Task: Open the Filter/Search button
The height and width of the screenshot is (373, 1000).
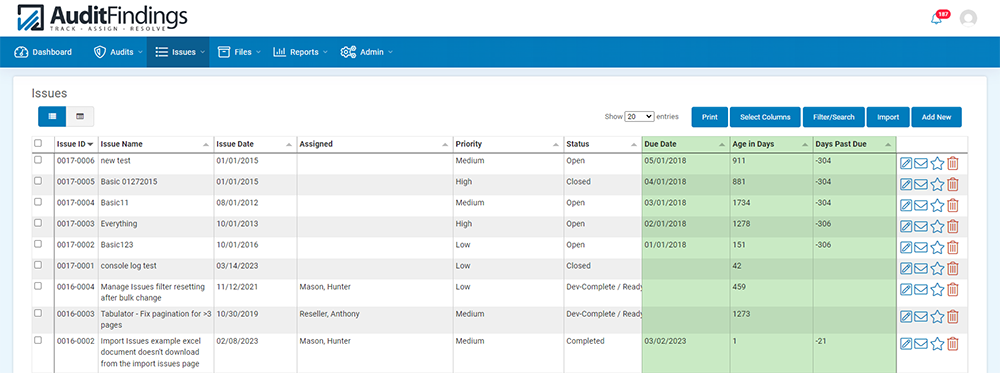Action: point(834,117)
